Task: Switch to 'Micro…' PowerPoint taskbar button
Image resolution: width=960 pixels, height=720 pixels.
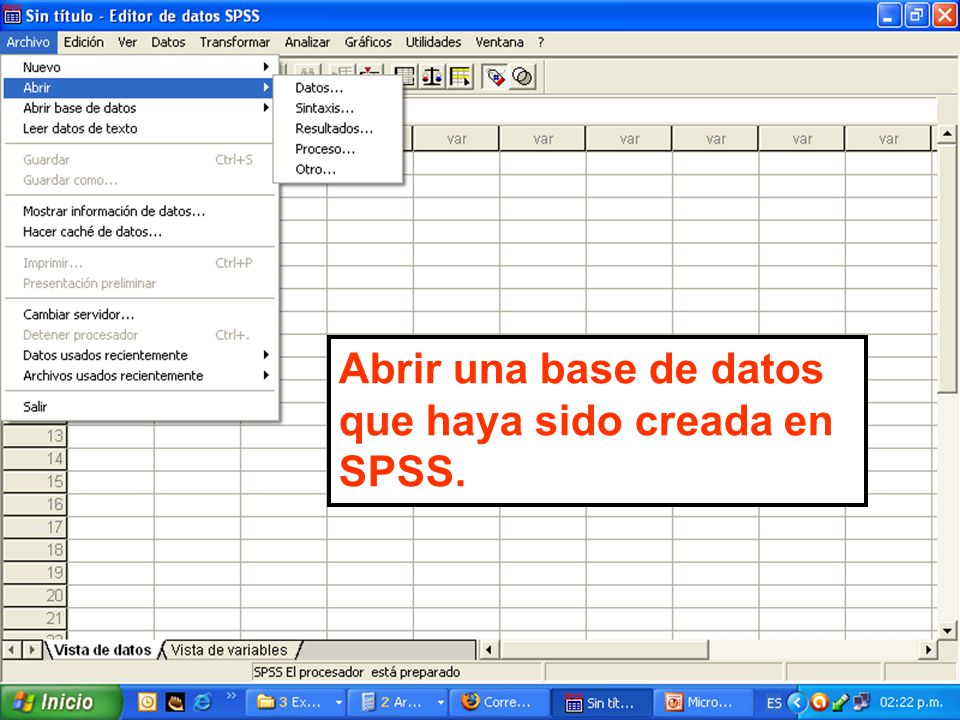Action: [703, 702]
